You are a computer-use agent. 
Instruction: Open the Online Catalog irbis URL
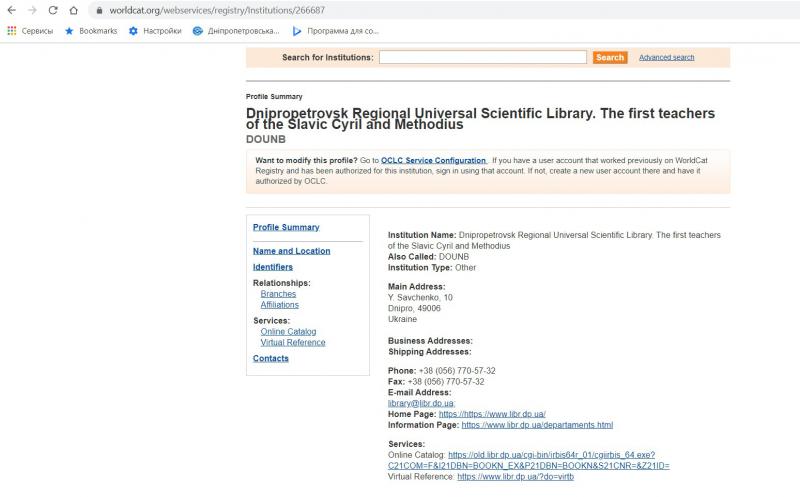[529, 460]
